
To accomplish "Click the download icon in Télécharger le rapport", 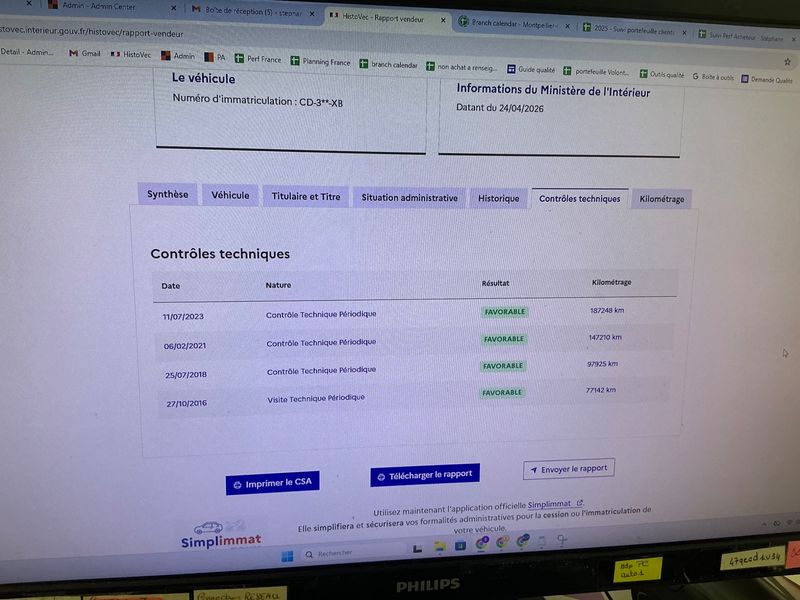I will [x=381, y=477].
